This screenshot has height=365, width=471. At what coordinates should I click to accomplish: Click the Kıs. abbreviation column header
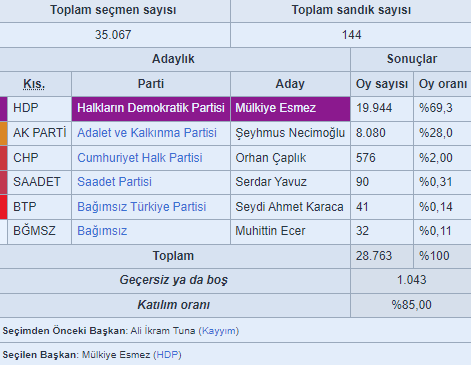[34, 84]
